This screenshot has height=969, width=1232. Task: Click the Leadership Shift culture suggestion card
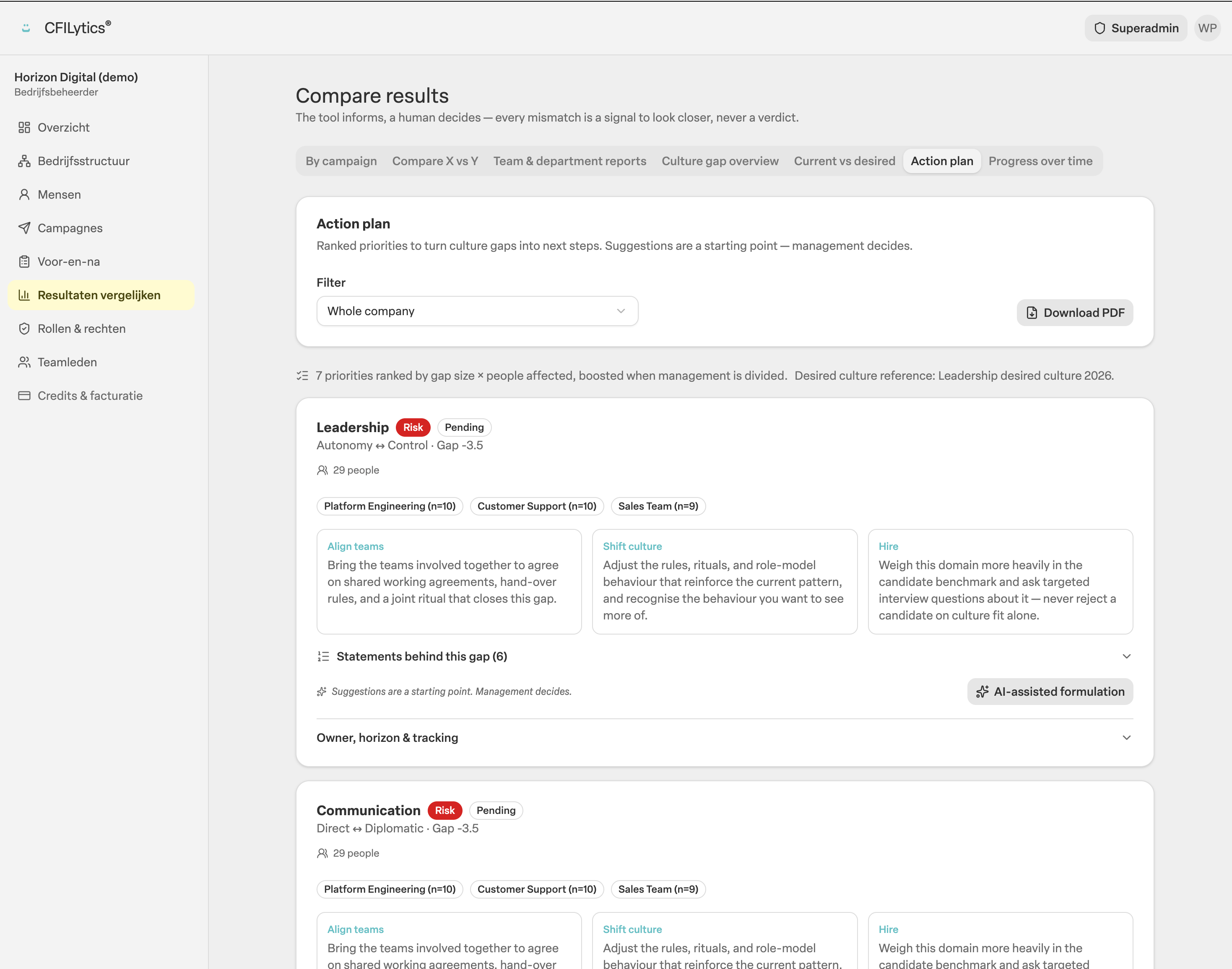(724, 581)
